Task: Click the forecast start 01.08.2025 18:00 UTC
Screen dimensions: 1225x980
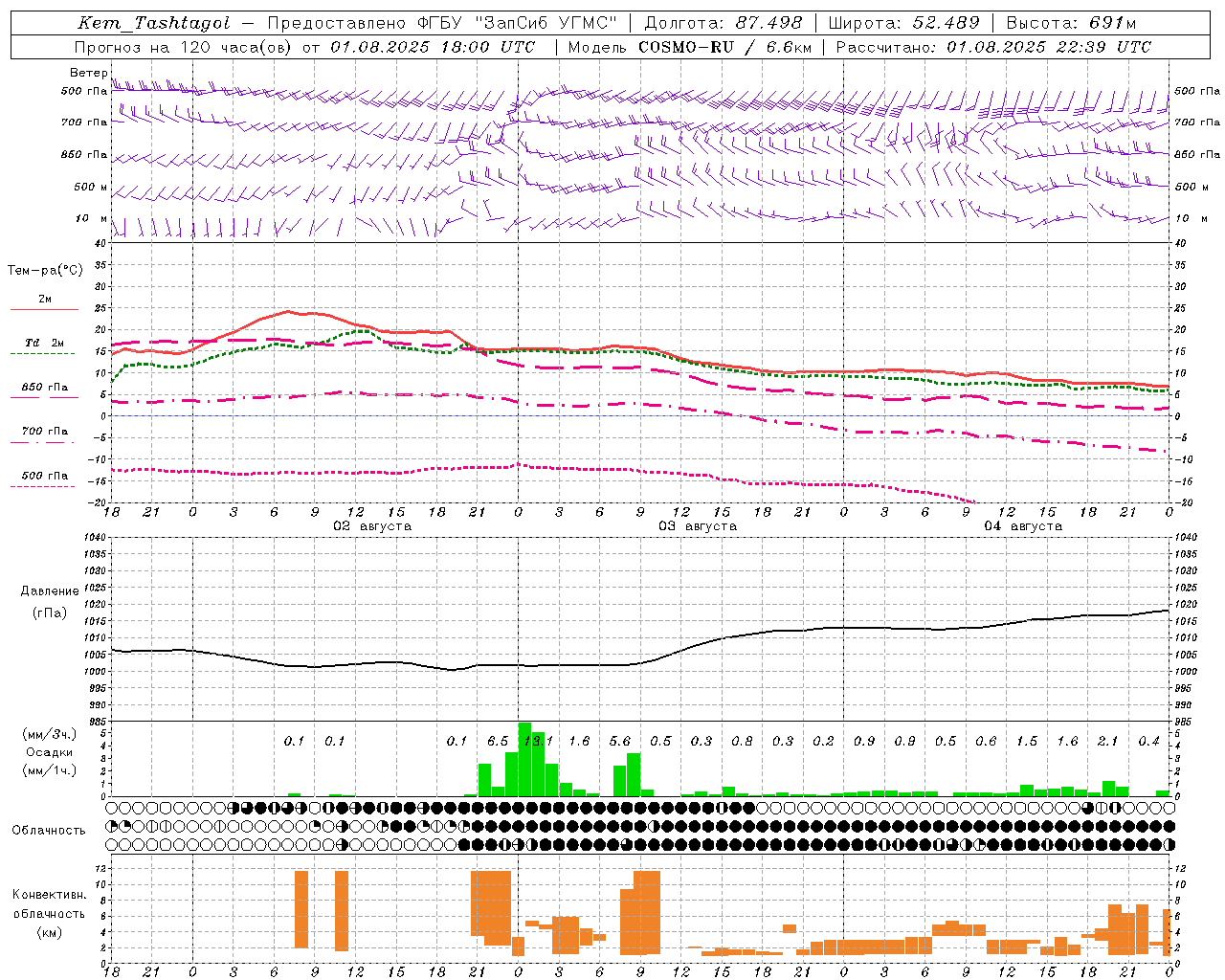Action: coord(433,47)
